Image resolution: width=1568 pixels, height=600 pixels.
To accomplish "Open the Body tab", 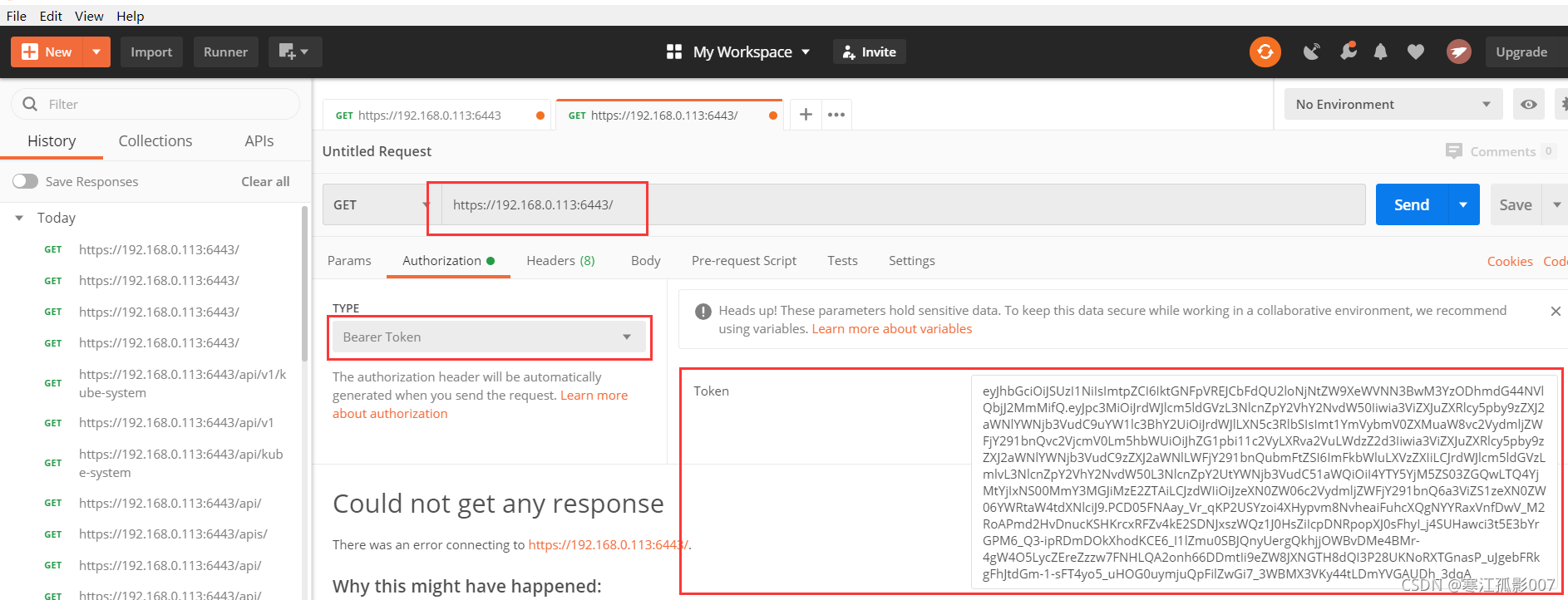I will tap(645, 261).
